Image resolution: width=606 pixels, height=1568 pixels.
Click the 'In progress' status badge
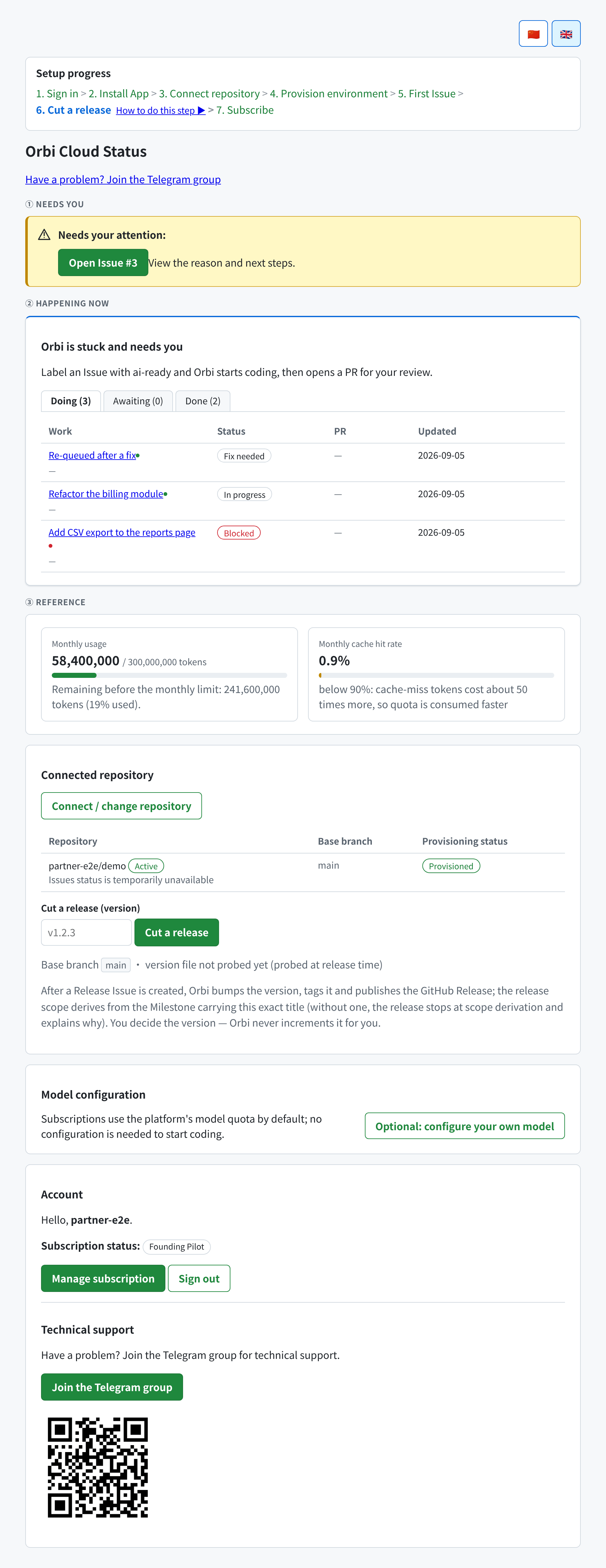[x=245, y=494]
